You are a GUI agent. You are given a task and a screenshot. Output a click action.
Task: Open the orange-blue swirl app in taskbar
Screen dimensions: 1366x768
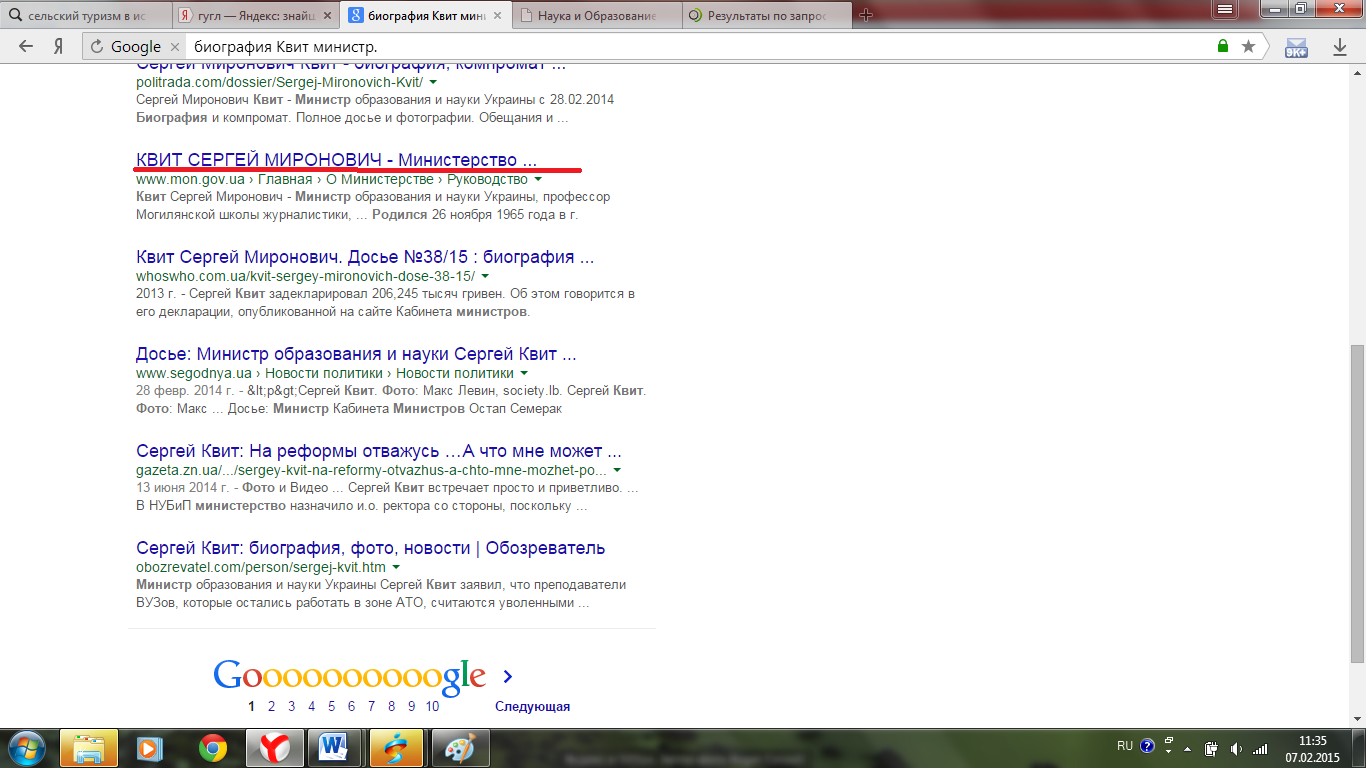click(x=397, y=748)
